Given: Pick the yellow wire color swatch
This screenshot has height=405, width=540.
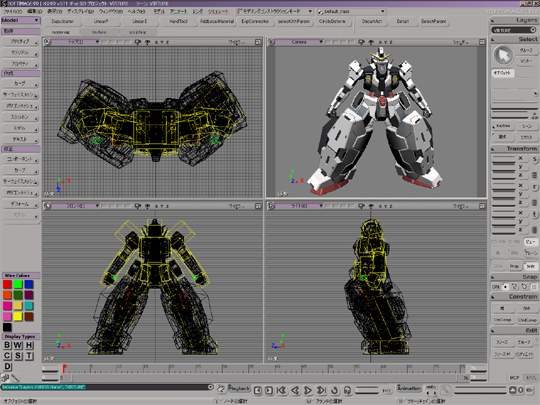Looking at the screenshot, I should click(18, 316).
